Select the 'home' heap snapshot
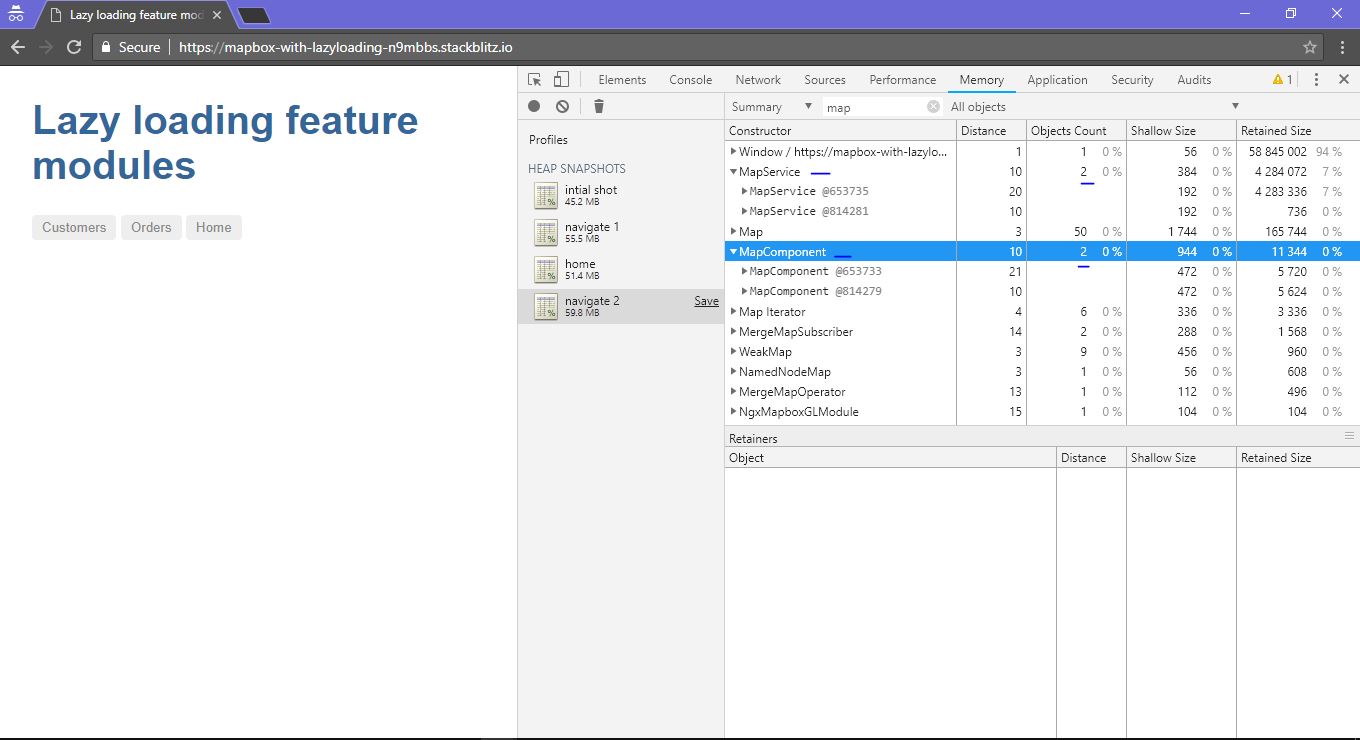The height and width of the screenshot is (740, 1360). coord(620,270)
